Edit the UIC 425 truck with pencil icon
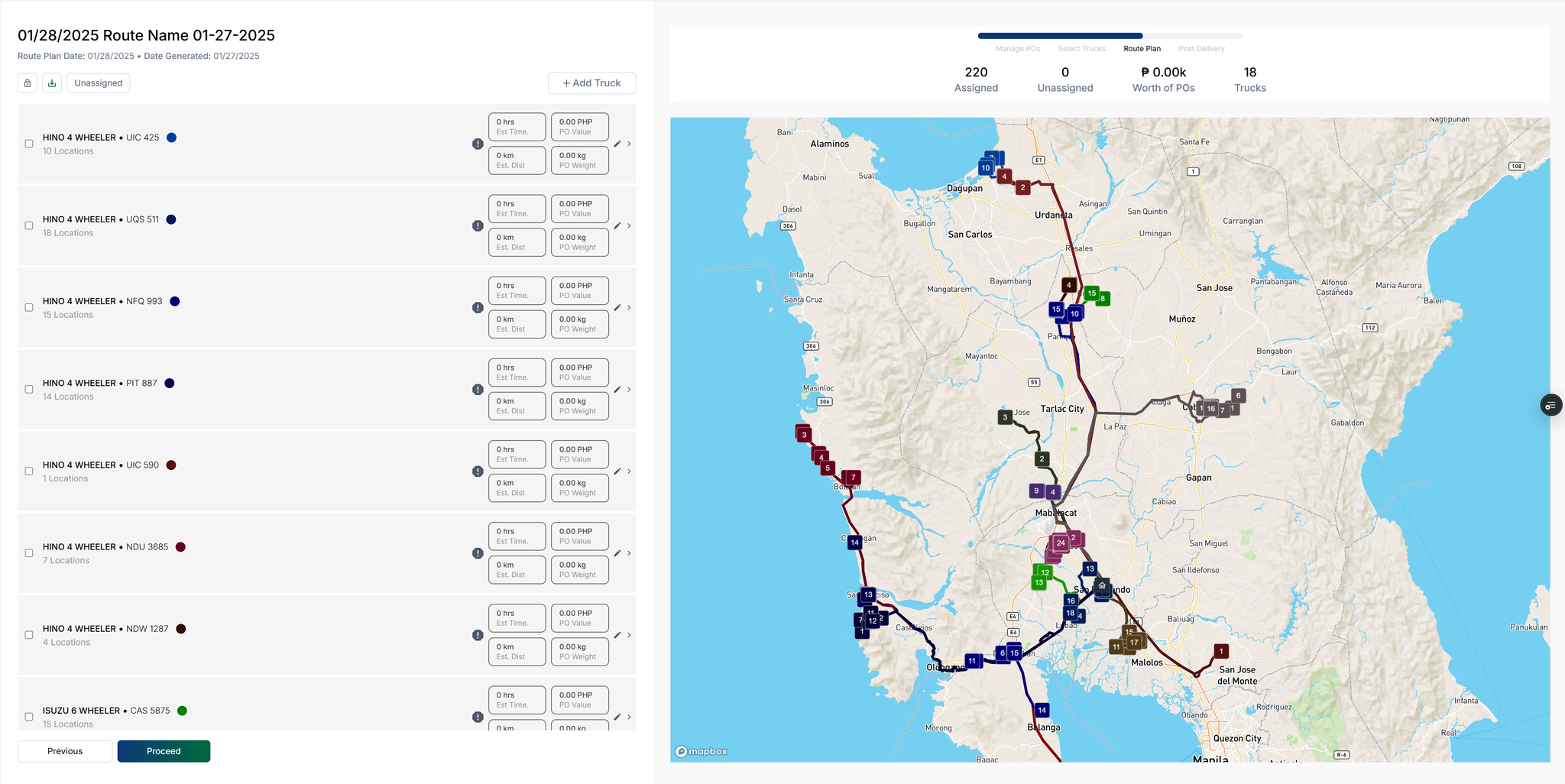 [x=617, y=144]
